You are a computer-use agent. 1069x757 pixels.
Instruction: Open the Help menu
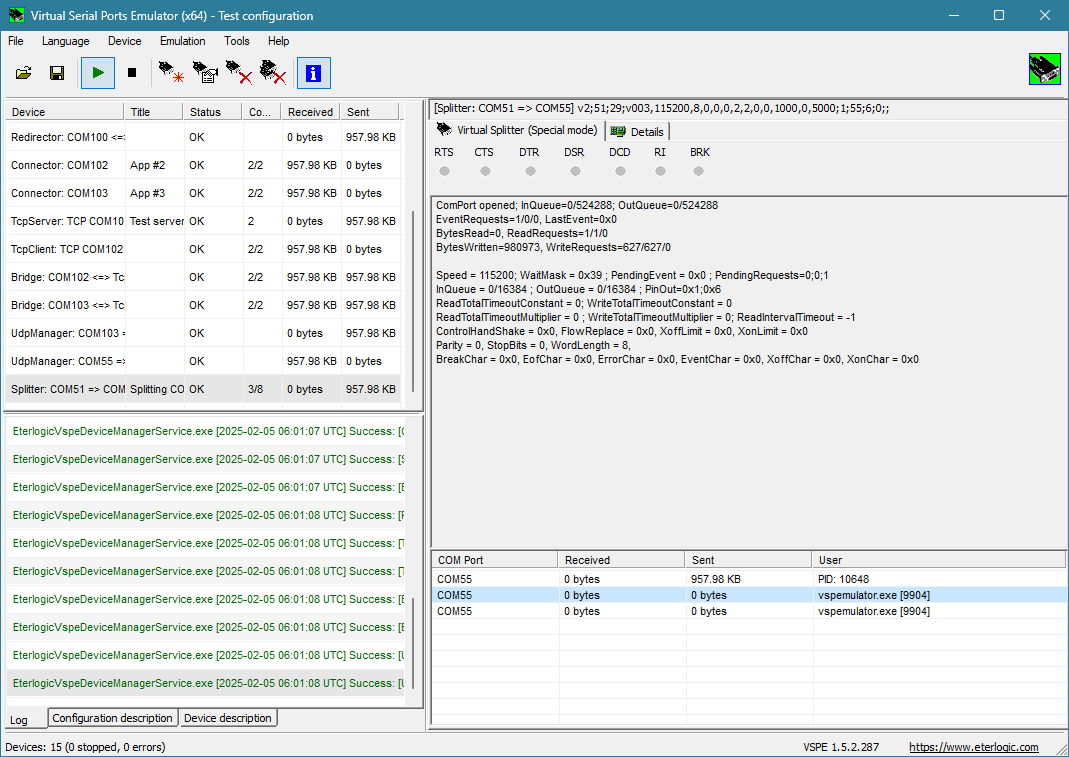[x=278, y=41]
